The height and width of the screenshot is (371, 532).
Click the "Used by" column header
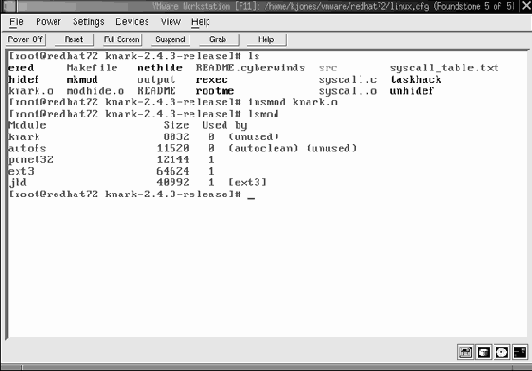click(x=224, y=125)
